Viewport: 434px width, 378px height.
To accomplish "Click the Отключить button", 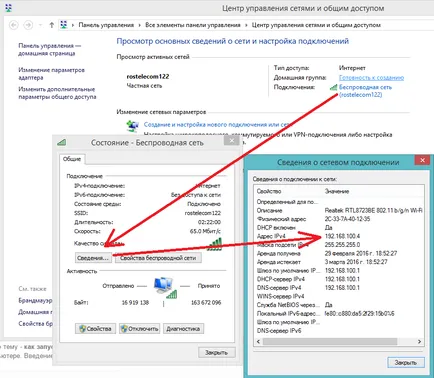I will point(139,329).
